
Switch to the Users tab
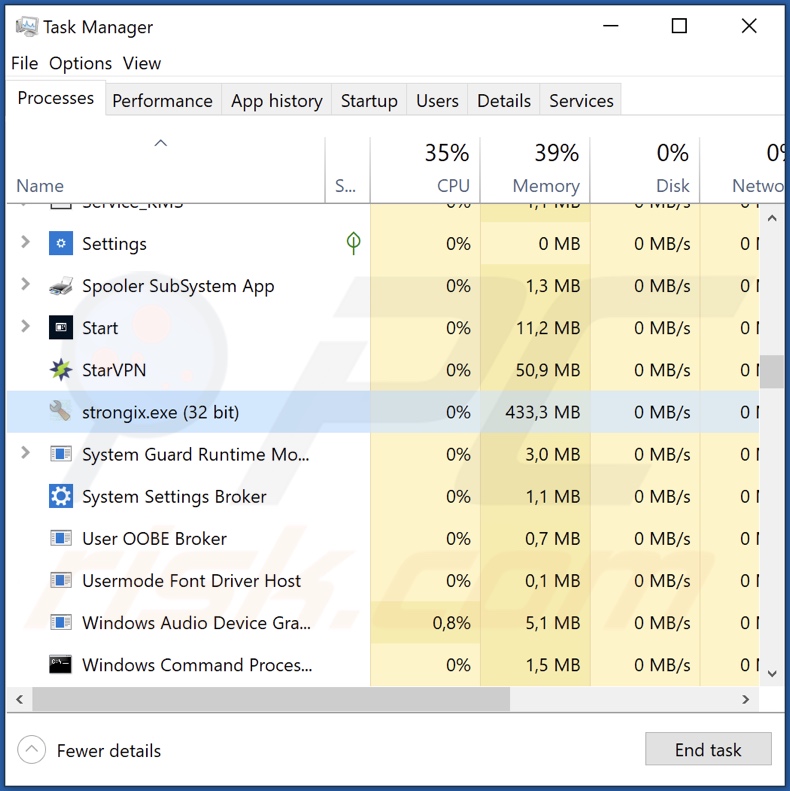click(x=437, y=101)
